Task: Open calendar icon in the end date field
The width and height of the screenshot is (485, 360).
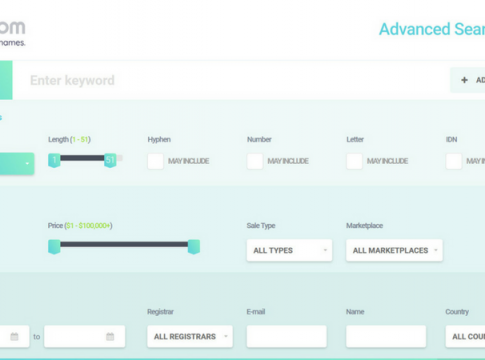Action: 110,337
